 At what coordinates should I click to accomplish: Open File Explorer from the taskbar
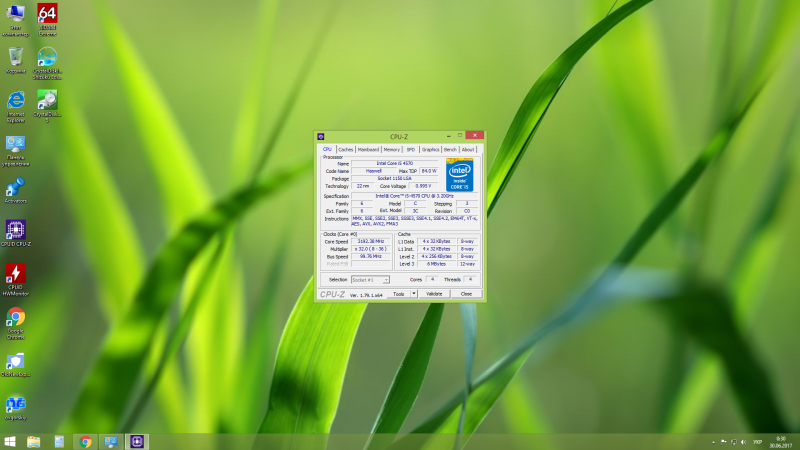tap(34, 441)
